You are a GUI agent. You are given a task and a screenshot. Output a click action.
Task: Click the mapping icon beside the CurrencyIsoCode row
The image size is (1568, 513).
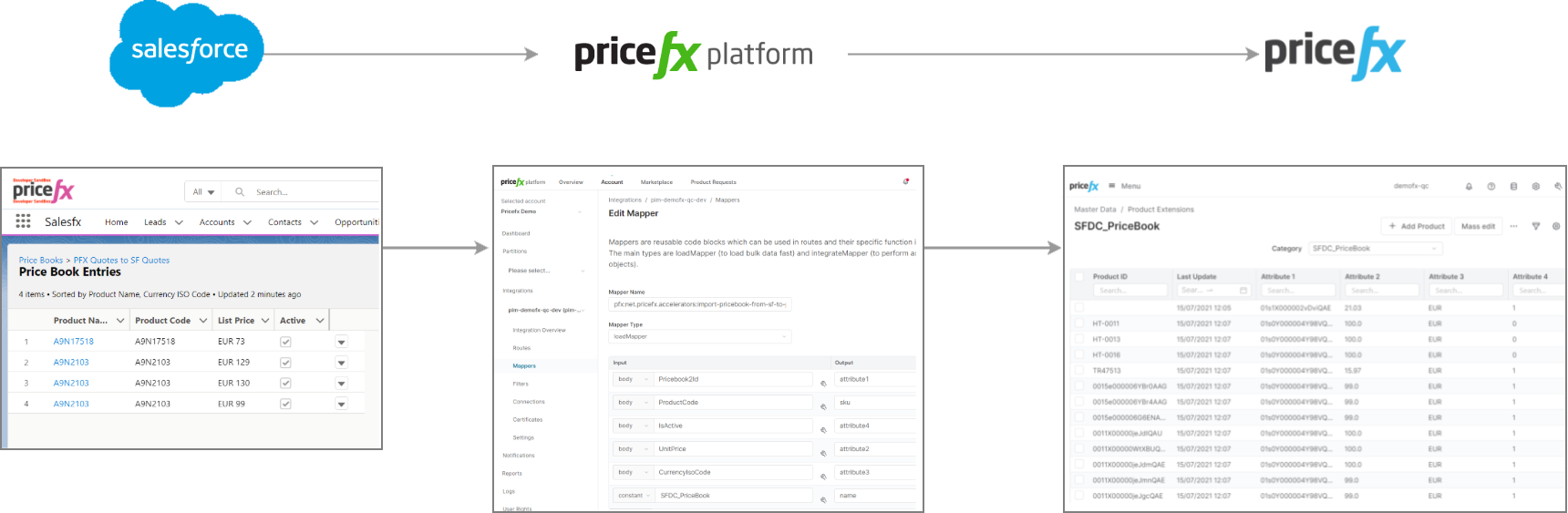pos(823,477)
